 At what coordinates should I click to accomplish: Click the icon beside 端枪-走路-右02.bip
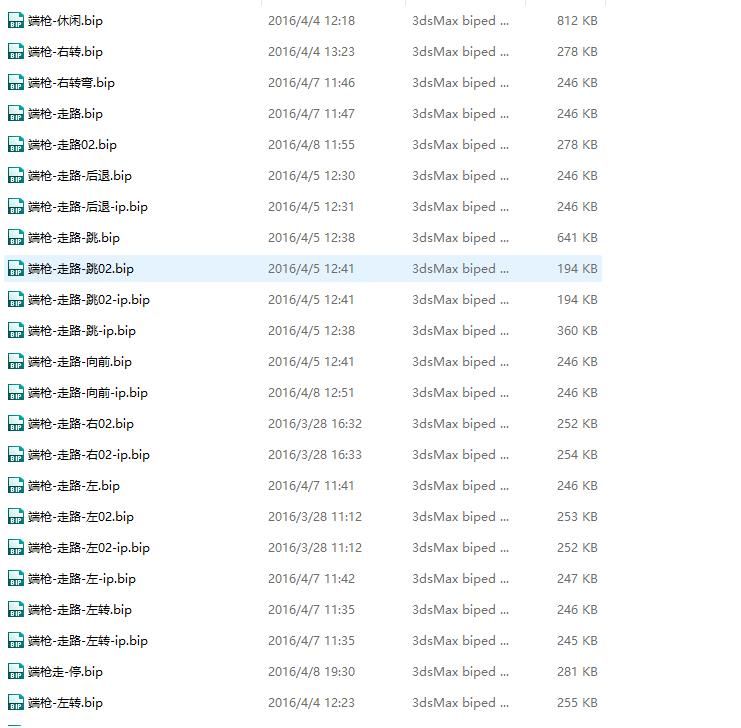[16, 424]
